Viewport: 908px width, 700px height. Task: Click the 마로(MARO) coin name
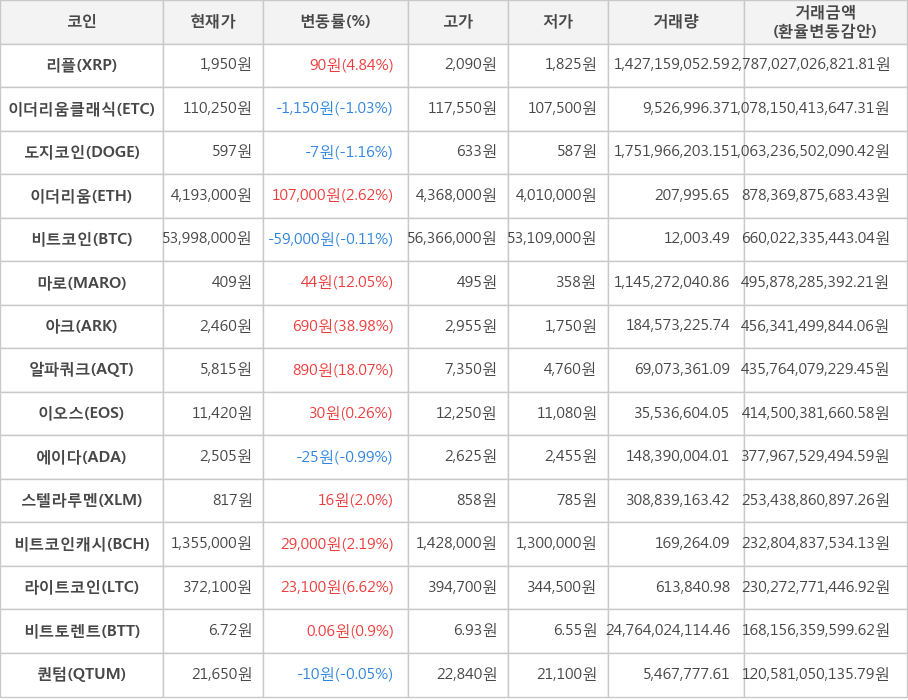(x=82, y=283)
